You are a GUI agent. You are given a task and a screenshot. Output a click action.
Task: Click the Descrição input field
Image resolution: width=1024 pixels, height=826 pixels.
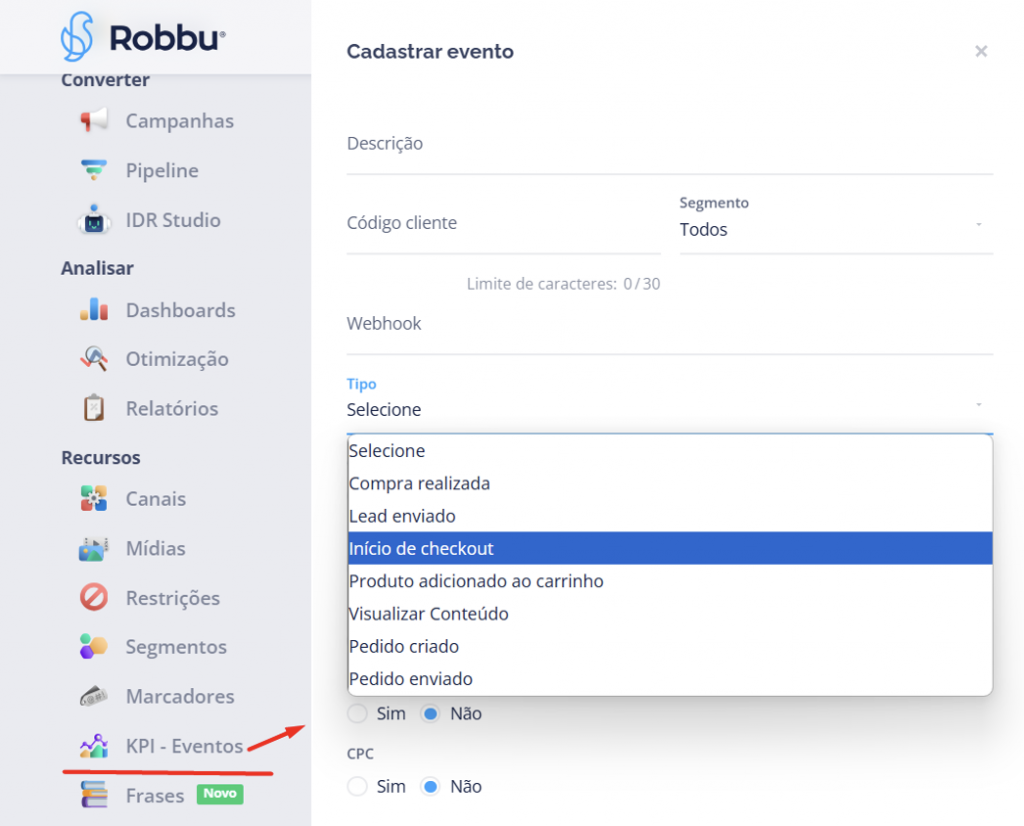click(668, 145)
